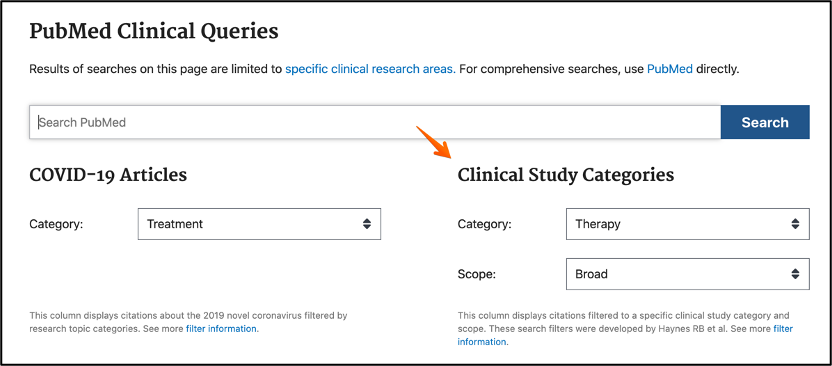Expand the Therapy category dropdown
832x366 pixels.
click(688, 224)
